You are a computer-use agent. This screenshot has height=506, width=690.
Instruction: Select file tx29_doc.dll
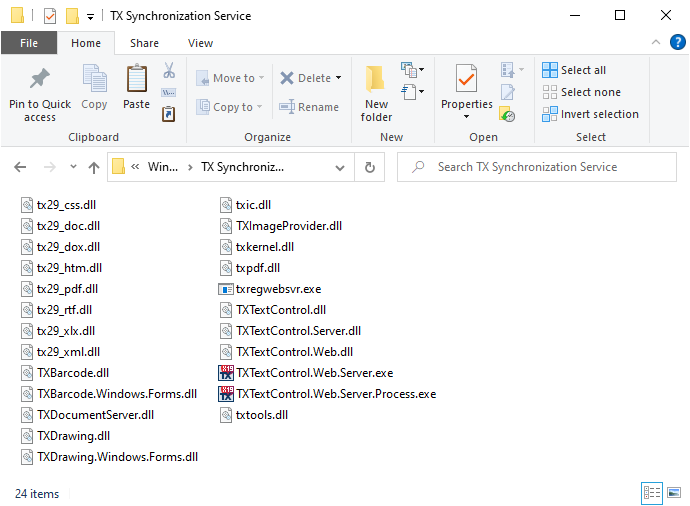60,226
